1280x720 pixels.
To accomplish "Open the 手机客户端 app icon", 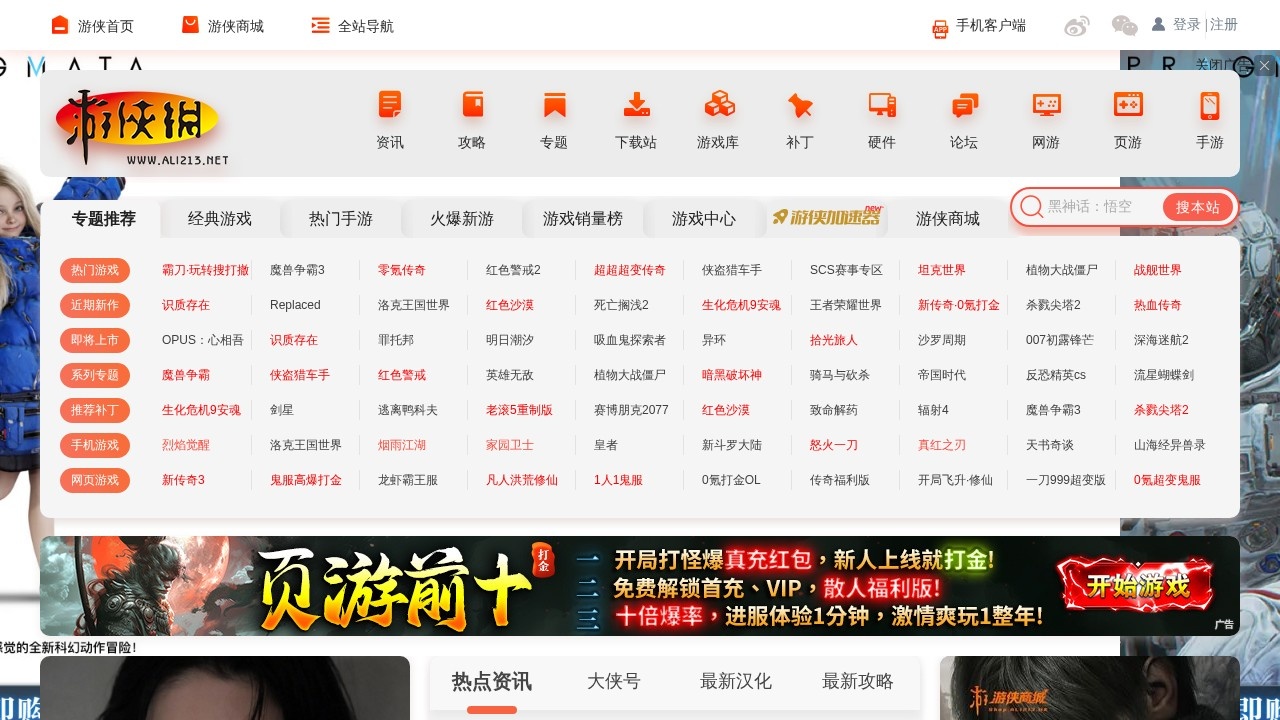I will [x=940, y=29].
